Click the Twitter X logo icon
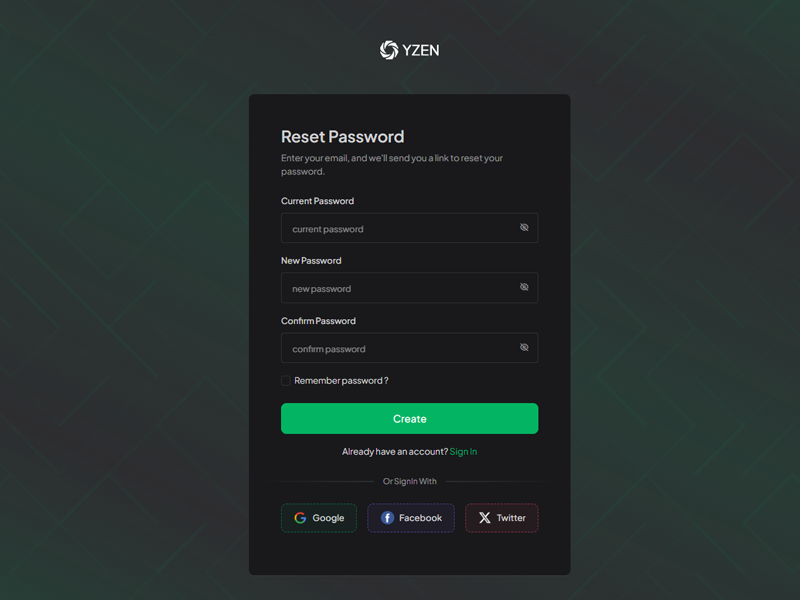 (x=485, y=518)
